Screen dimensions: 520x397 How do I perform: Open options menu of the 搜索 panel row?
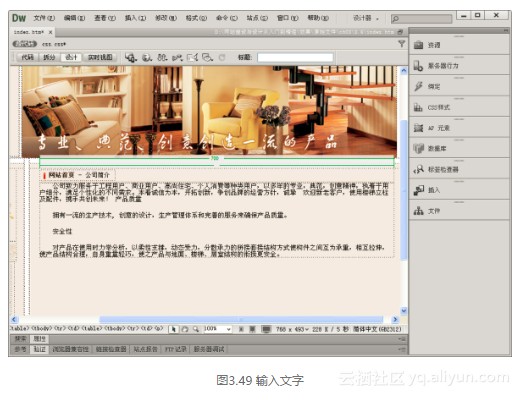coord(403,339)
